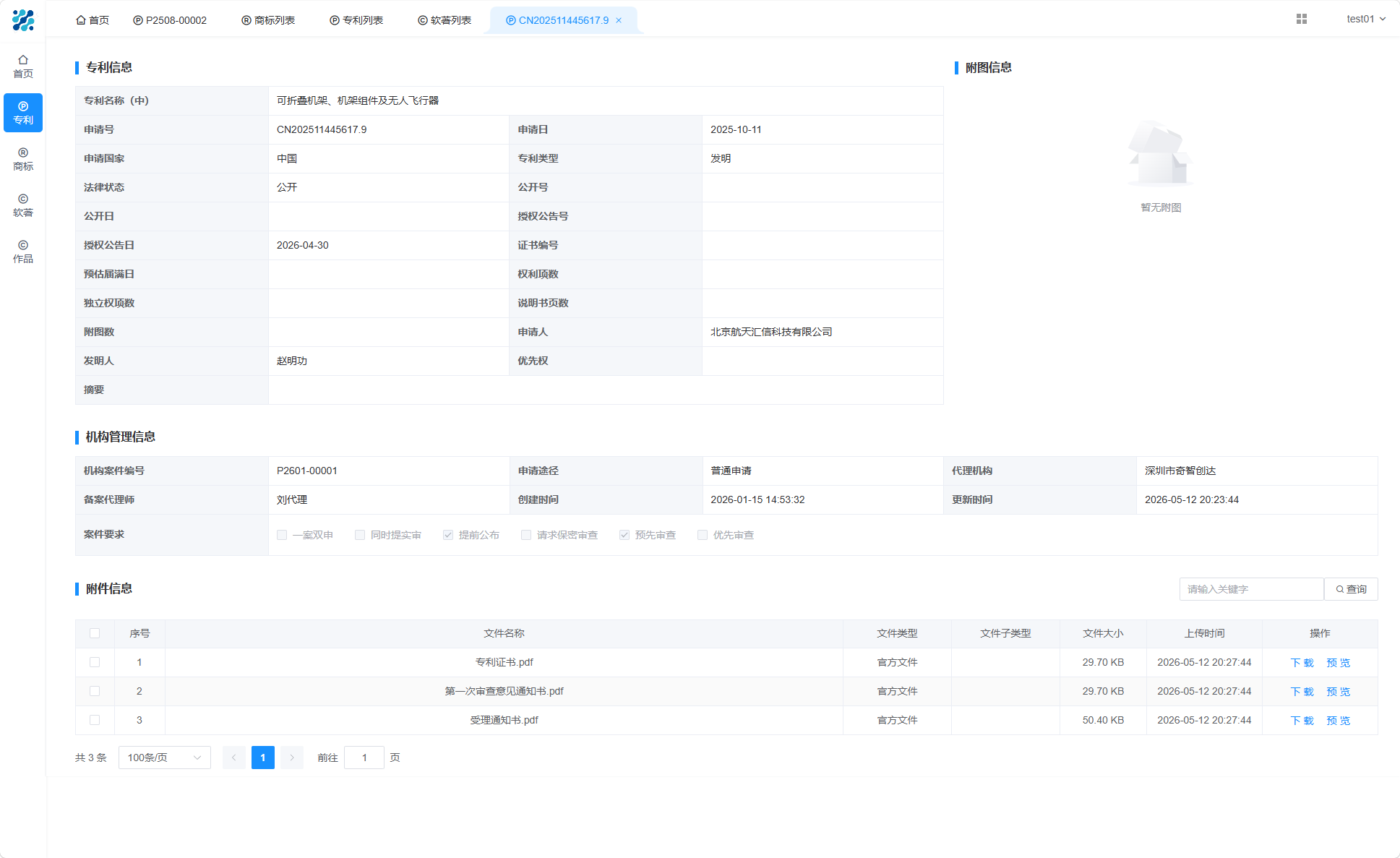Select the 商标 sidebar icon
The height and width of the screenshot is (858, 1400).
pos(23,159)
